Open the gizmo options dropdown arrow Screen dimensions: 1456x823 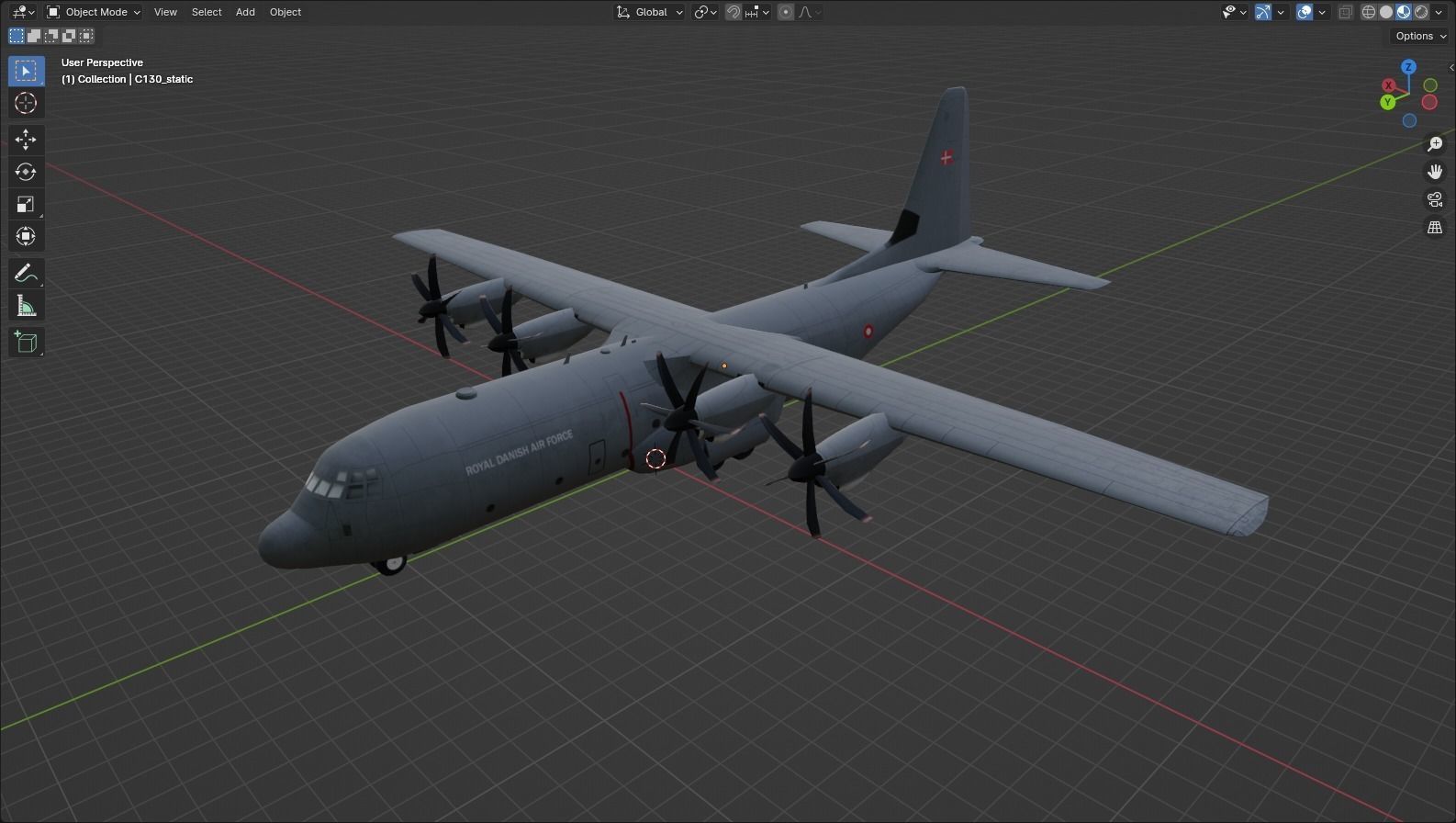[1281, 12]
